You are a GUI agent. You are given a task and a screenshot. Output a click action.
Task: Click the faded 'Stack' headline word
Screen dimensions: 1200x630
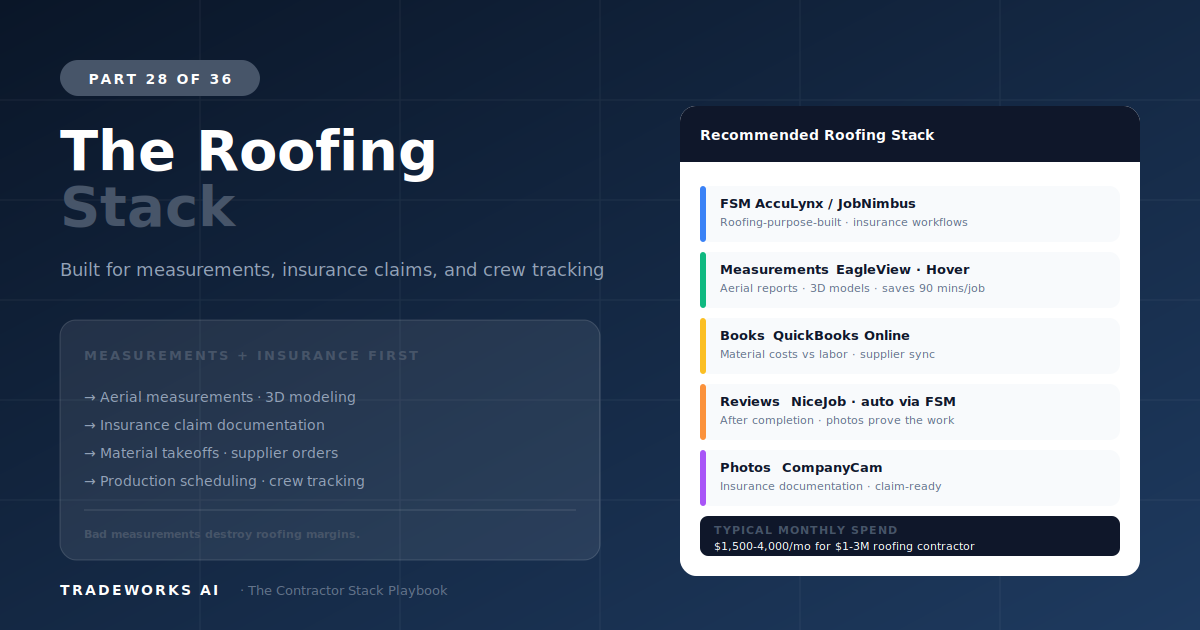(148, 207)
